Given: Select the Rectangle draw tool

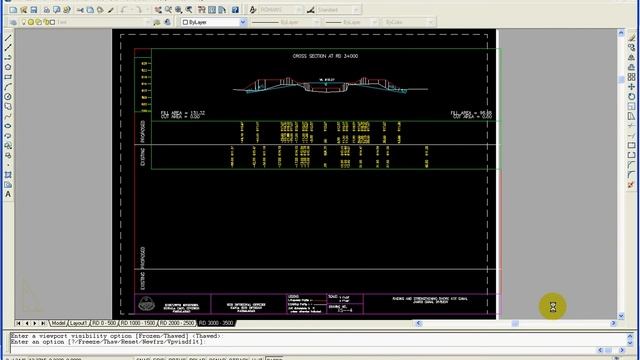Looking at the screenshot, I should click(x=8, y=77).
